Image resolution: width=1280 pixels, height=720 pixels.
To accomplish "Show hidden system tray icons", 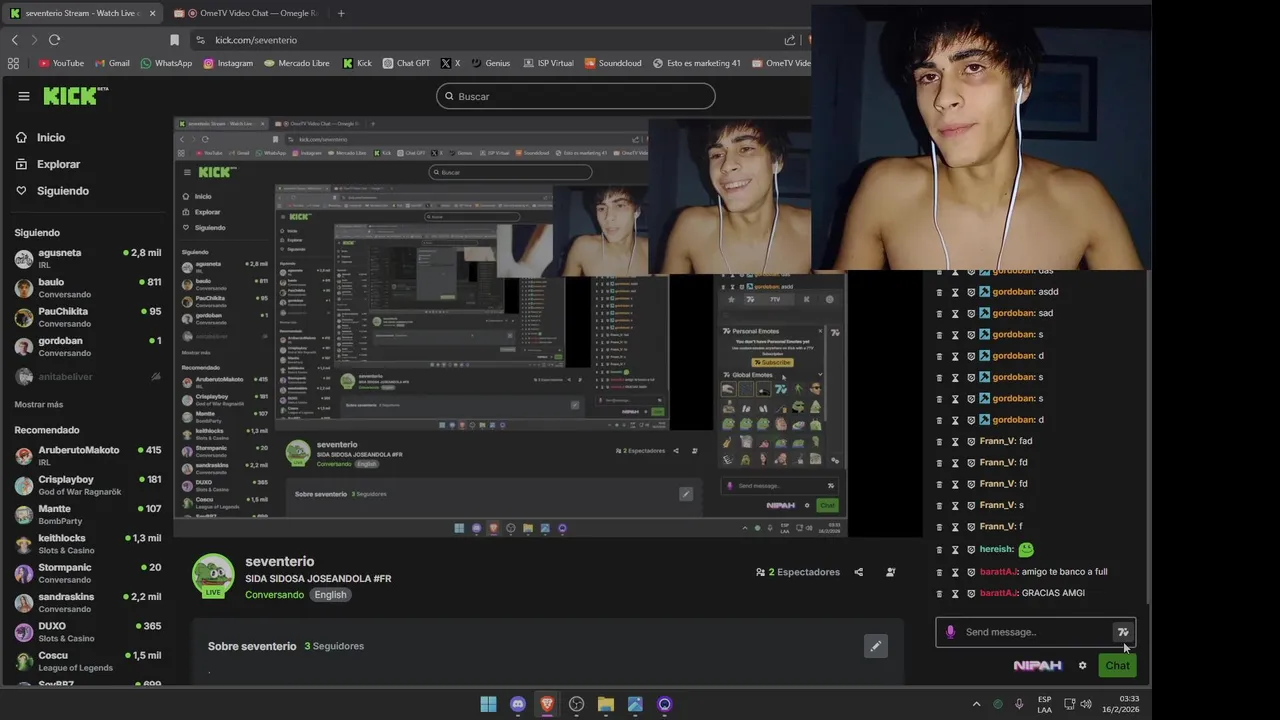I will point(976,704).
